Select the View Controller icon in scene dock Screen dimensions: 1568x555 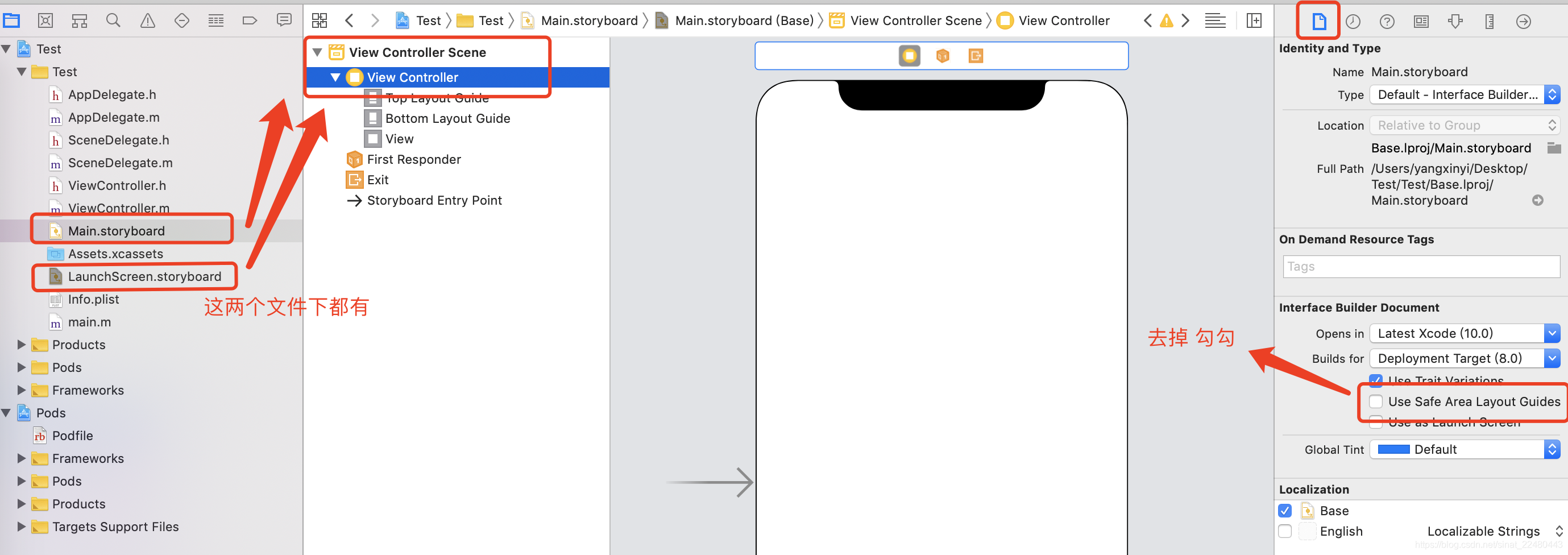pos(910,56)
